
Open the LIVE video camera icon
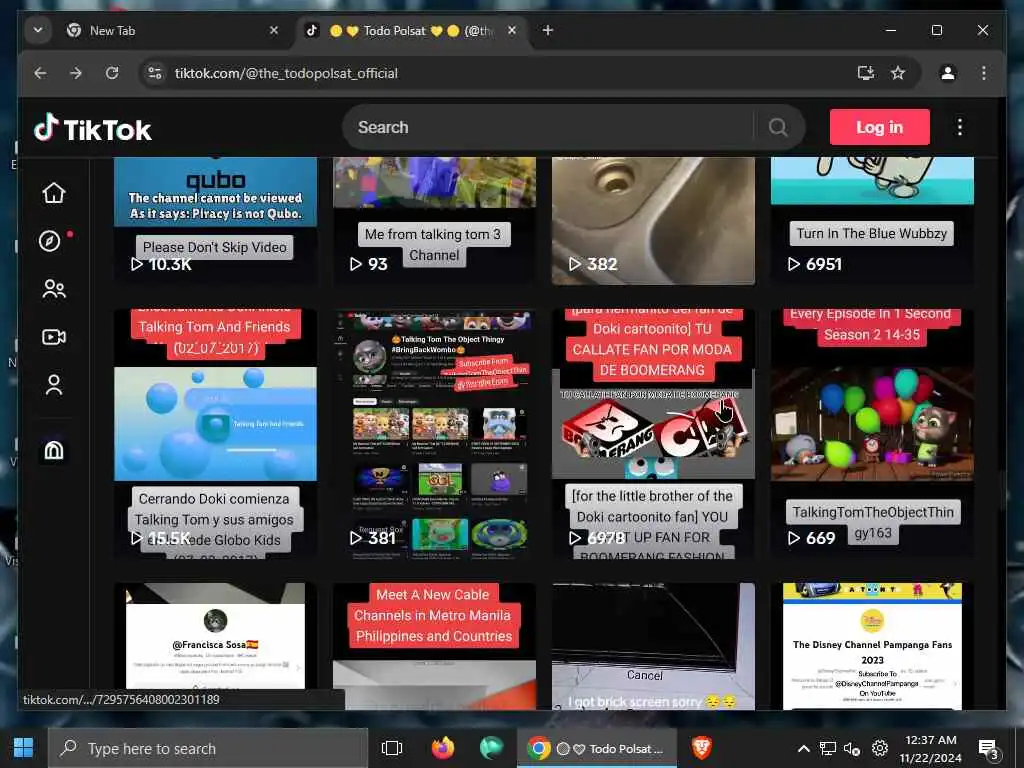pos(54,337)
